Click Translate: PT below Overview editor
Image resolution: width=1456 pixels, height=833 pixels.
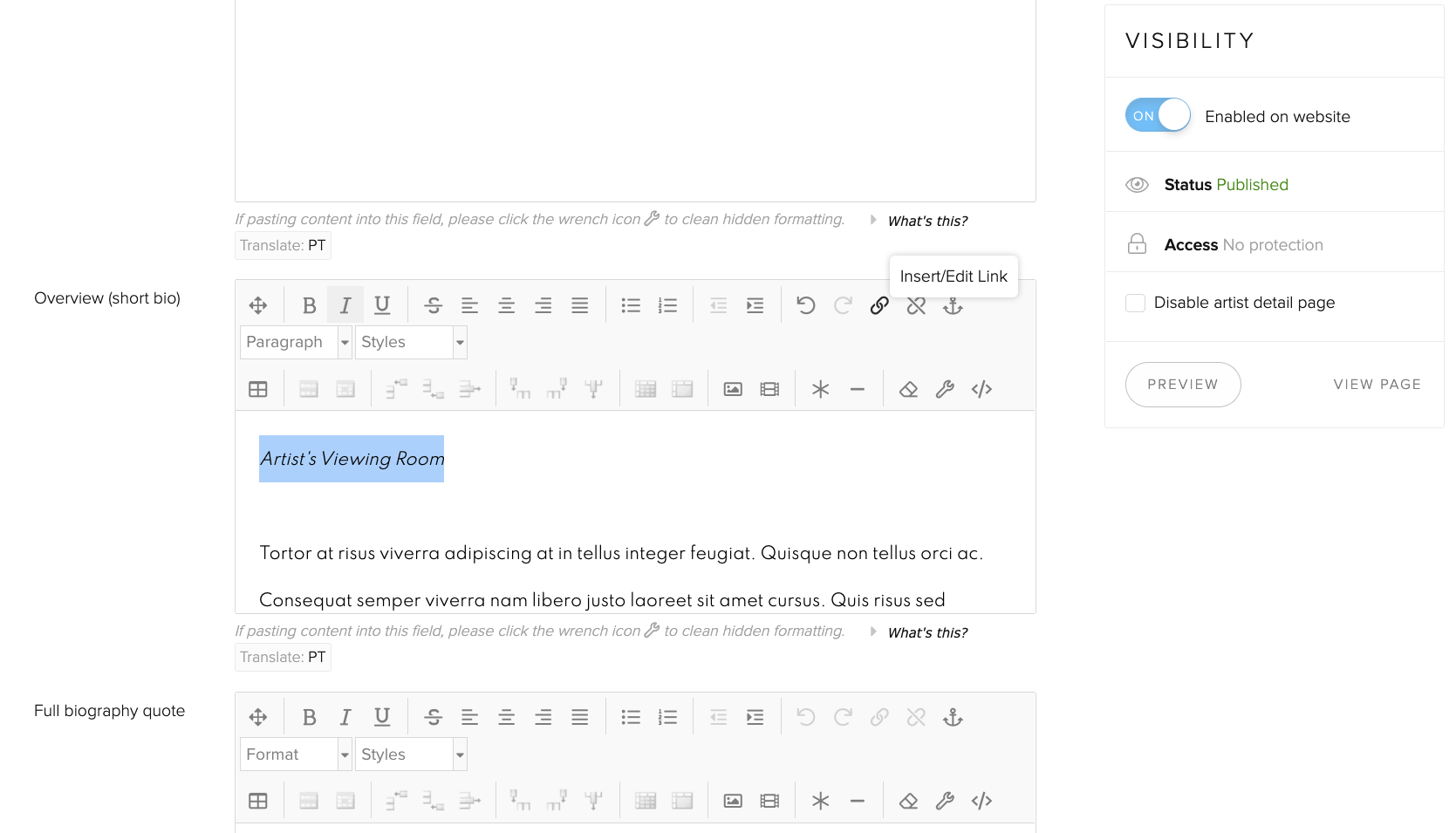pyautogui.click(x=283, y=657)
